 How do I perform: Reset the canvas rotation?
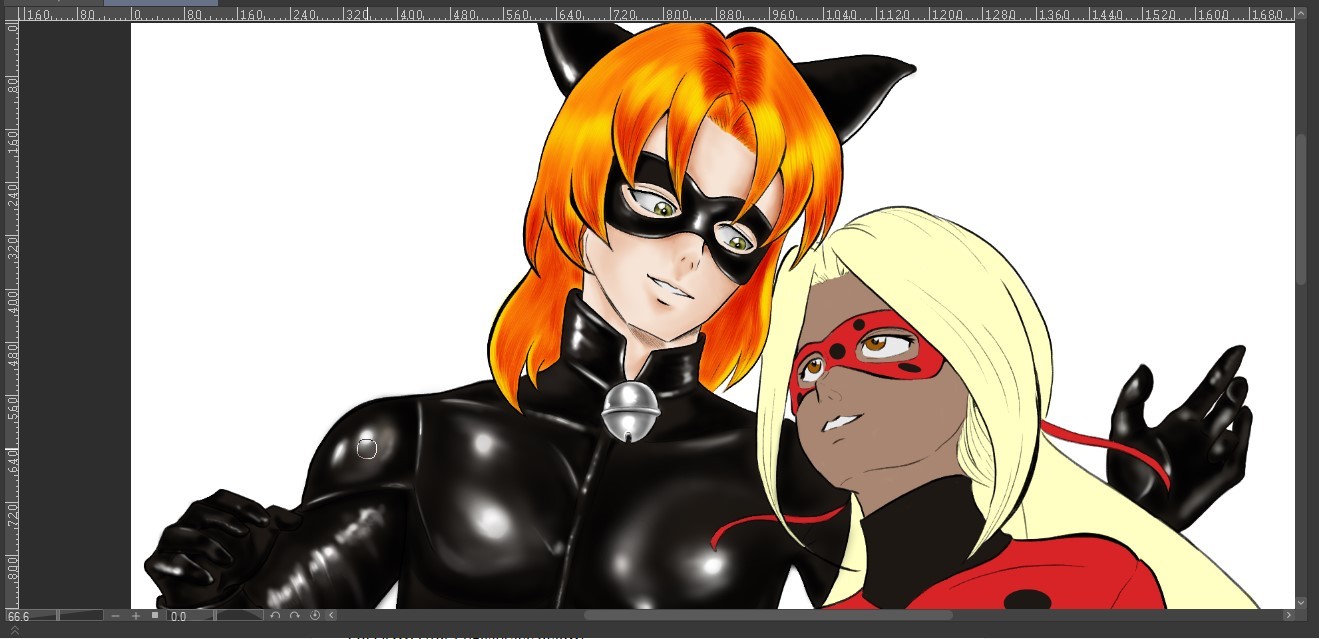315,615
